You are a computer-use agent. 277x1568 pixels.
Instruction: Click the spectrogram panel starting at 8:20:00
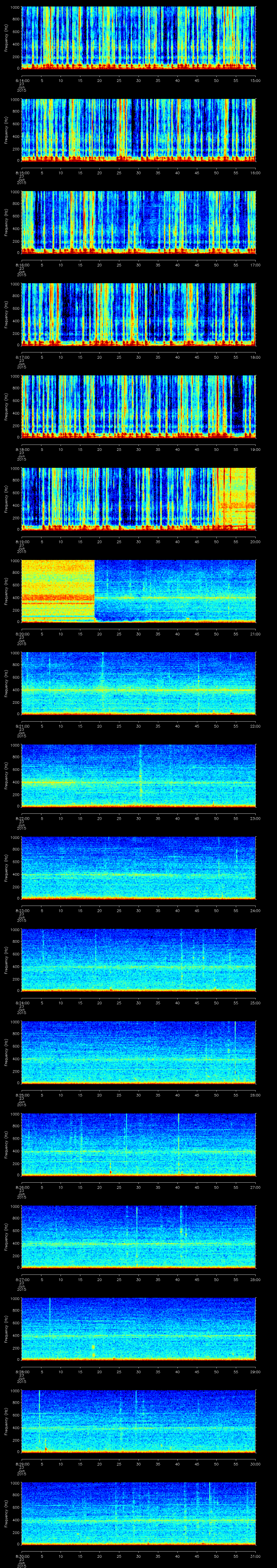coord(139,591)
